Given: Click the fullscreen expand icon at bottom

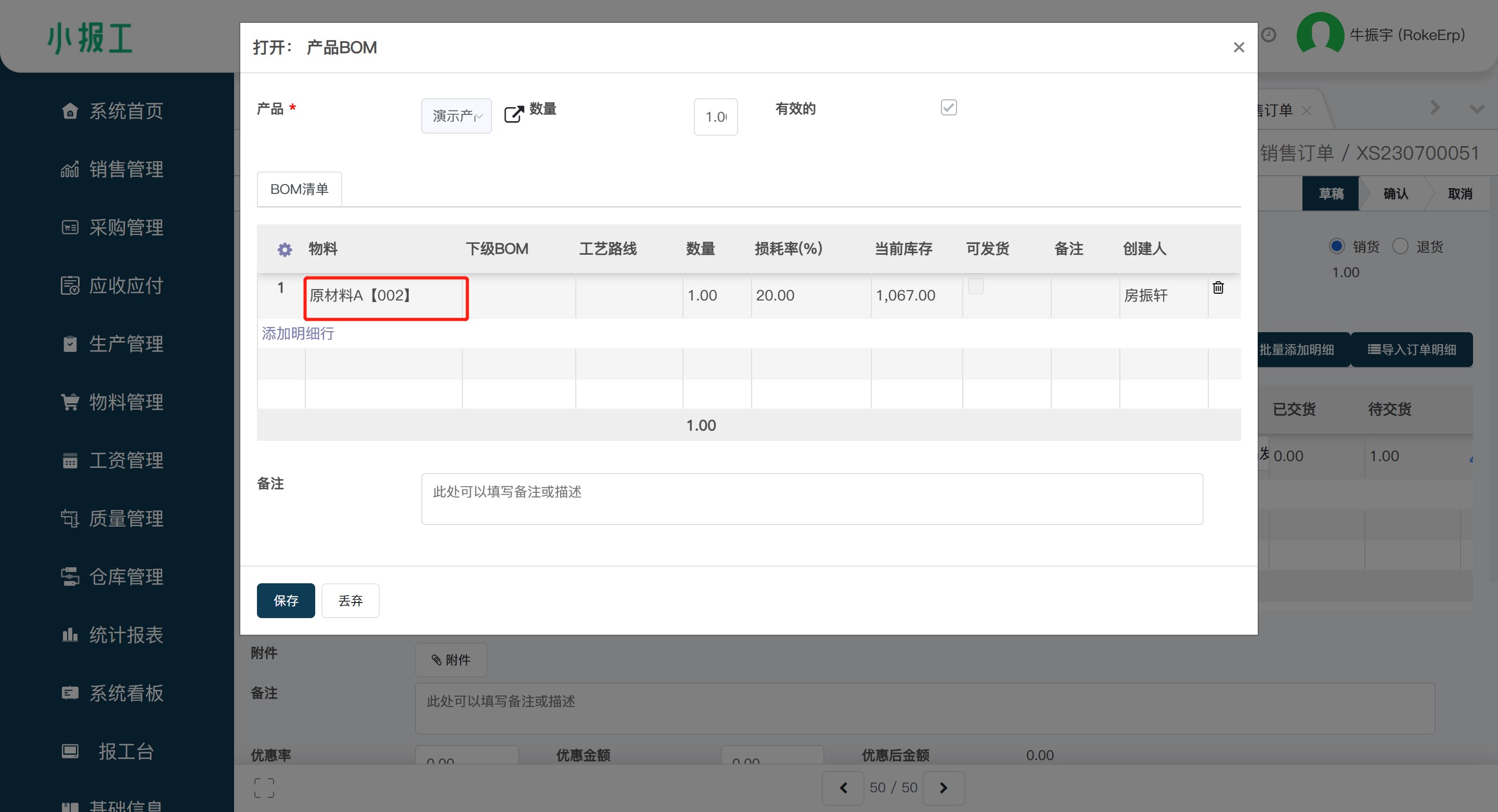Looking at the screenshot, I should tap(264, 788).
